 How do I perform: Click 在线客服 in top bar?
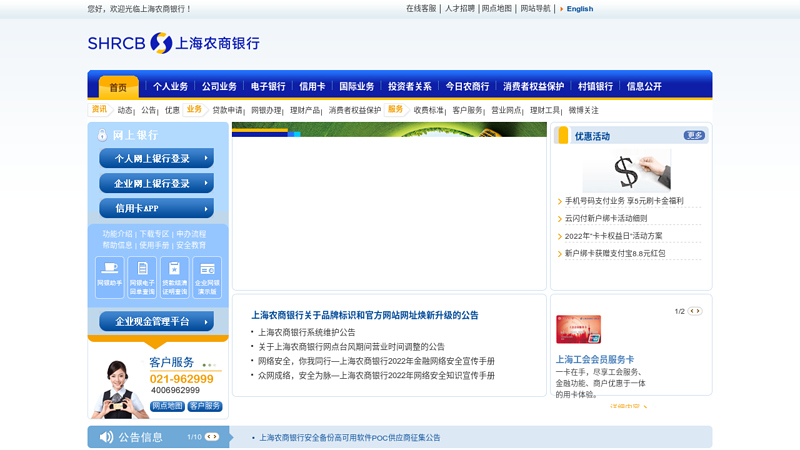click(421, 9)
